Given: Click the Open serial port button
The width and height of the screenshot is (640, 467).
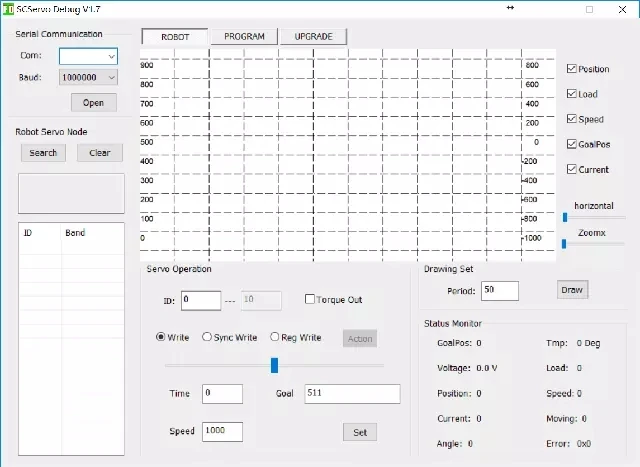Looking at the screenshot, I should pos(94,102).
